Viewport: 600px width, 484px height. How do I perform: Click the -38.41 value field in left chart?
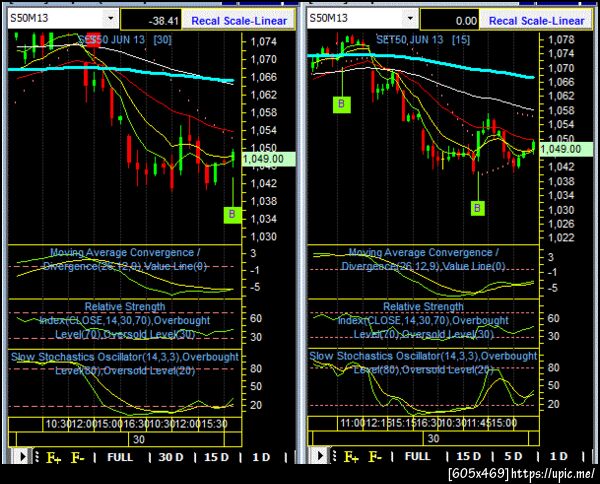(151, 21)
